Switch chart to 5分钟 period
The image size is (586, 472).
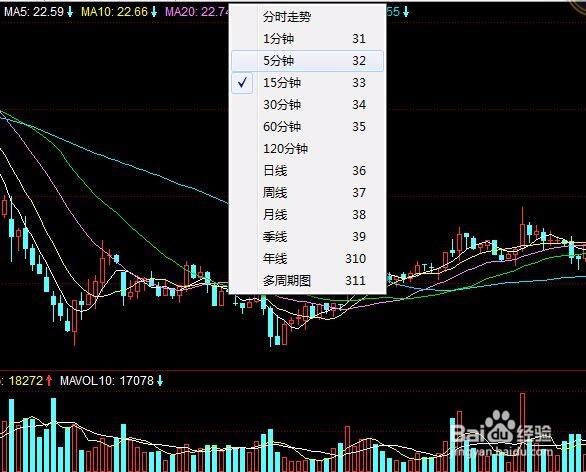pyautogui.click(x=307, y=61)
